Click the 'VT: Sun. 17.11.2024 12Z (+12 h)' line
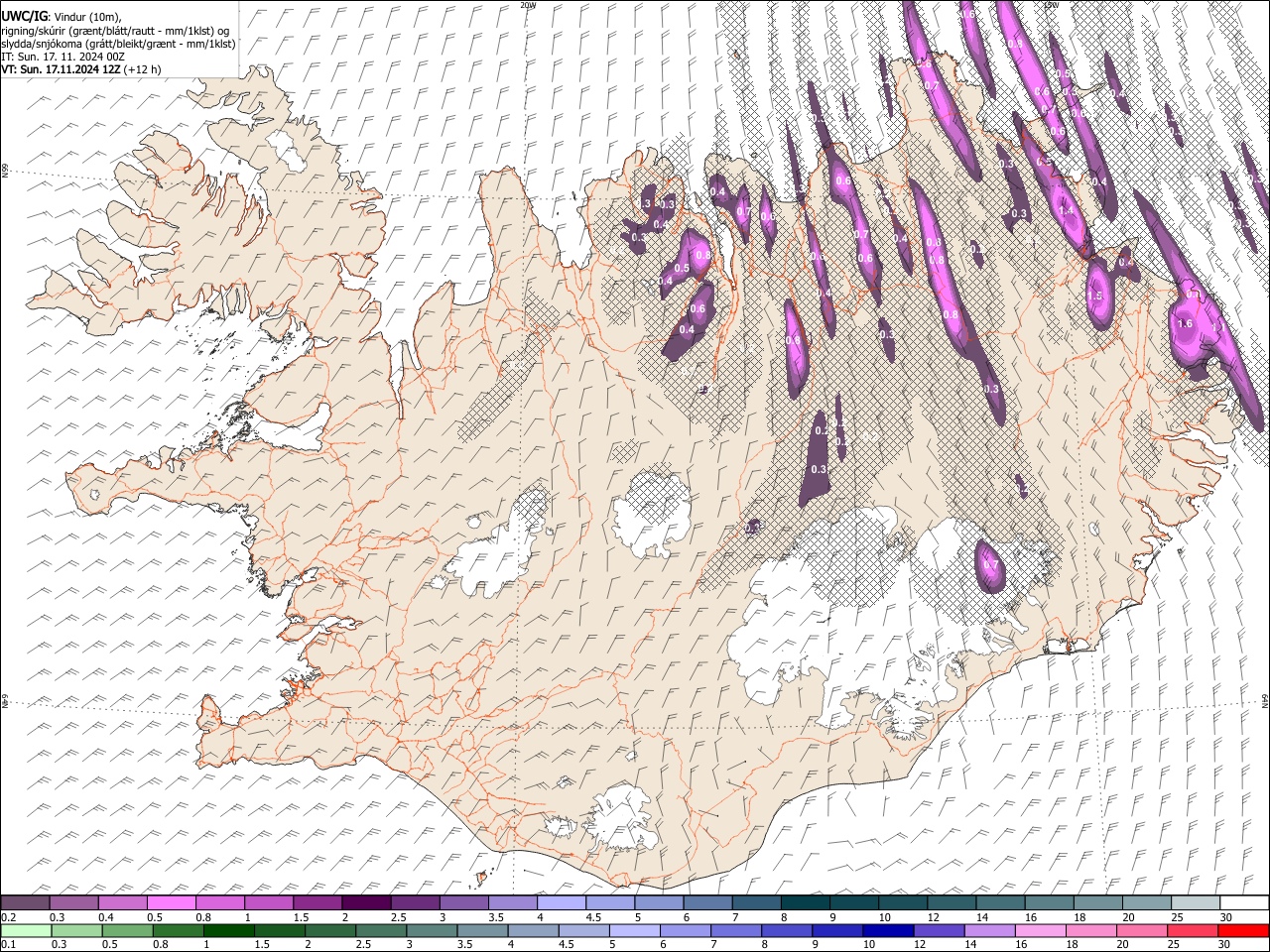 pos(80,69)
